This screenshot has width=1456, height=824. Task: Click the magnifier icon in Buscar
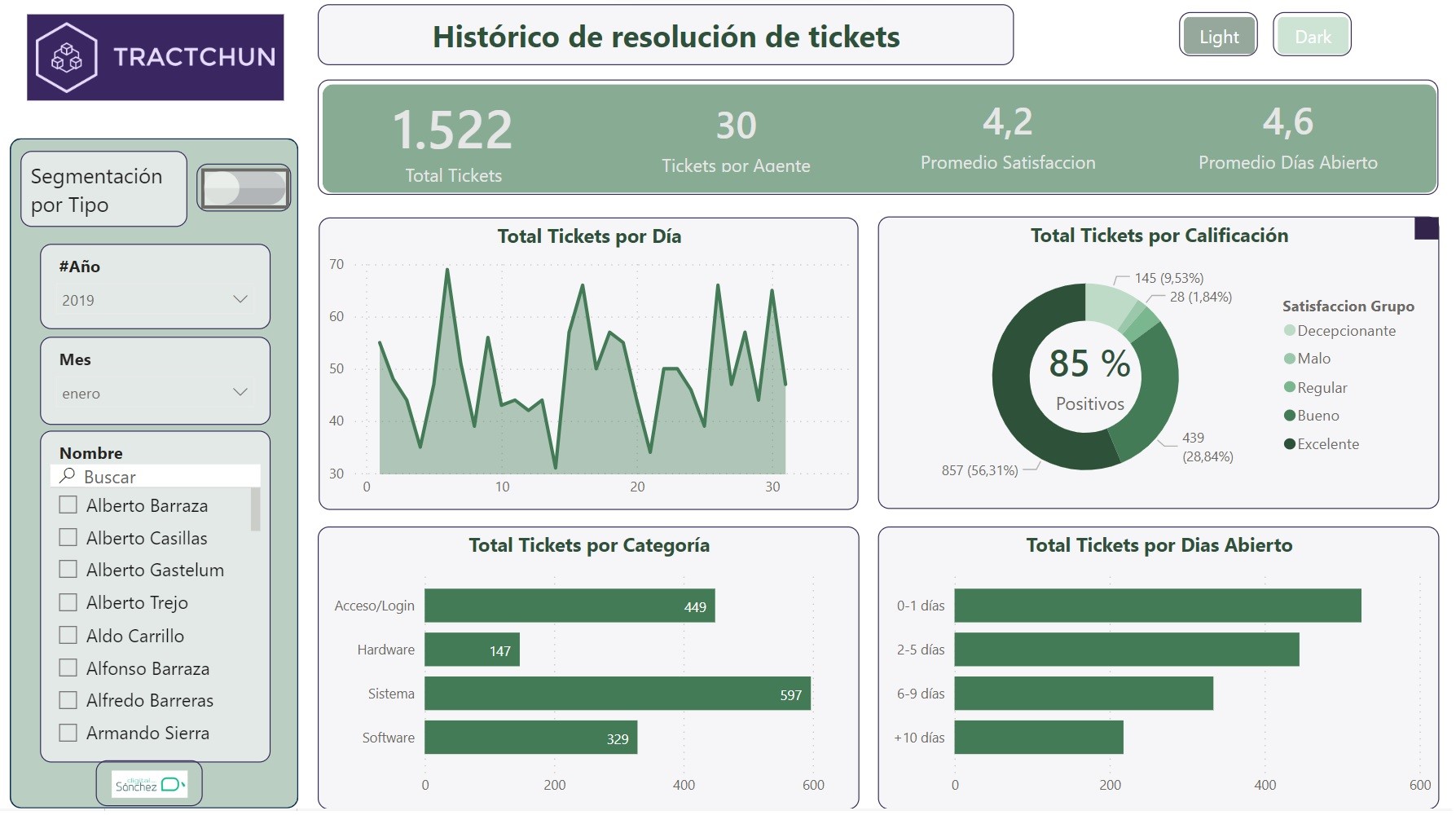coord(68,476)
